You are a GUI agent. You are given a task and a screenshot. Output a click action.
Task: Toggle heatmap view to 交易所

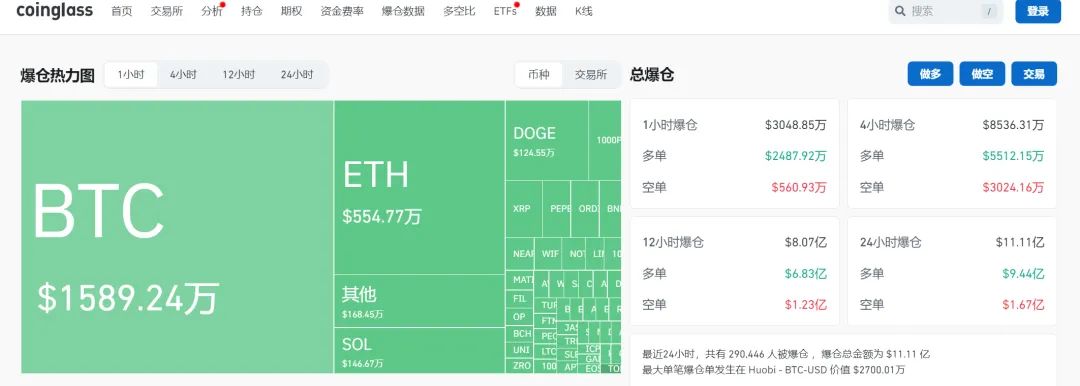click(x=591, y=74)
